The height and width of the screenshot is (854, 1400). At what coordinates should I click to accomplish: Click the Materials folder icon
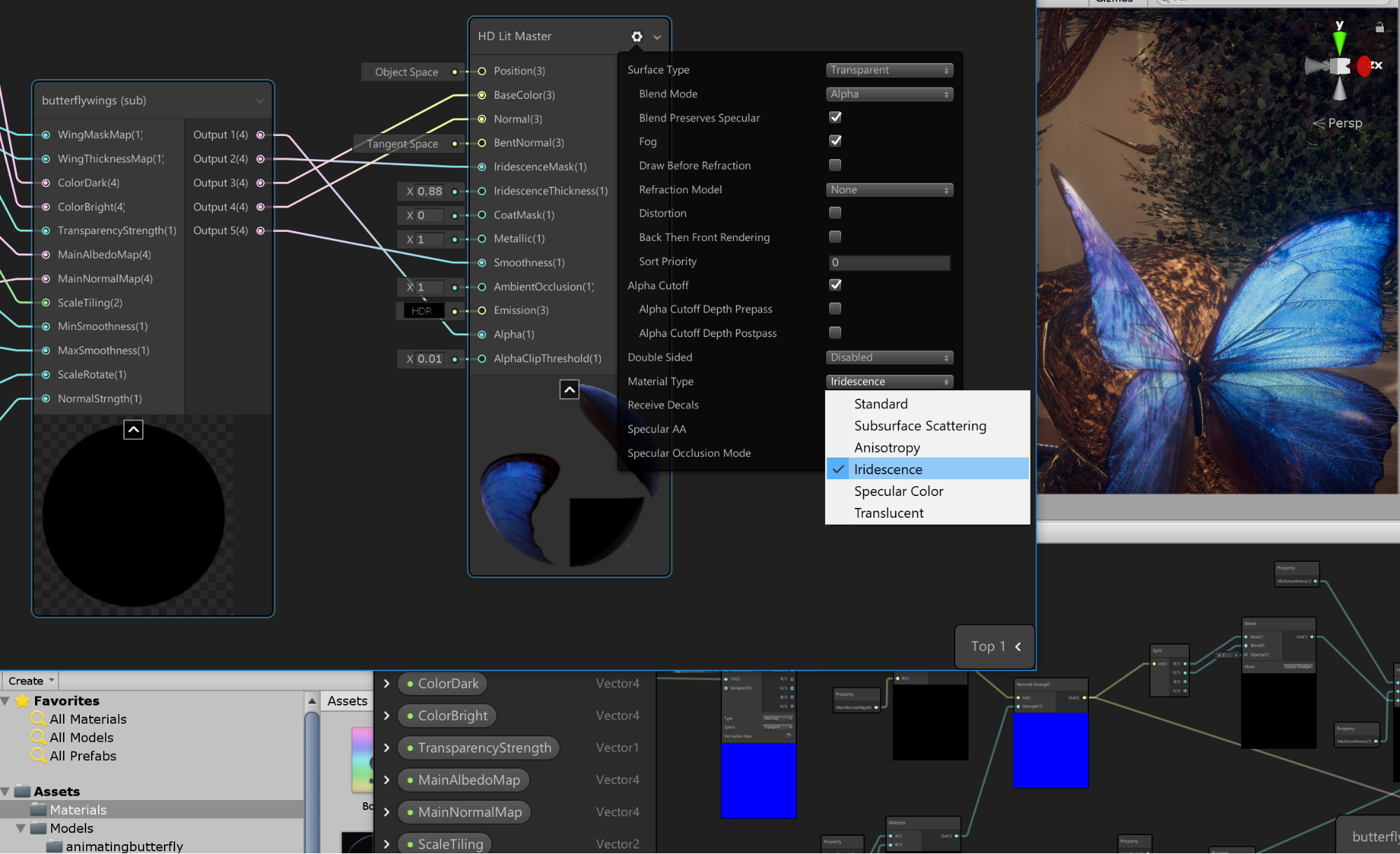[39, 809]
